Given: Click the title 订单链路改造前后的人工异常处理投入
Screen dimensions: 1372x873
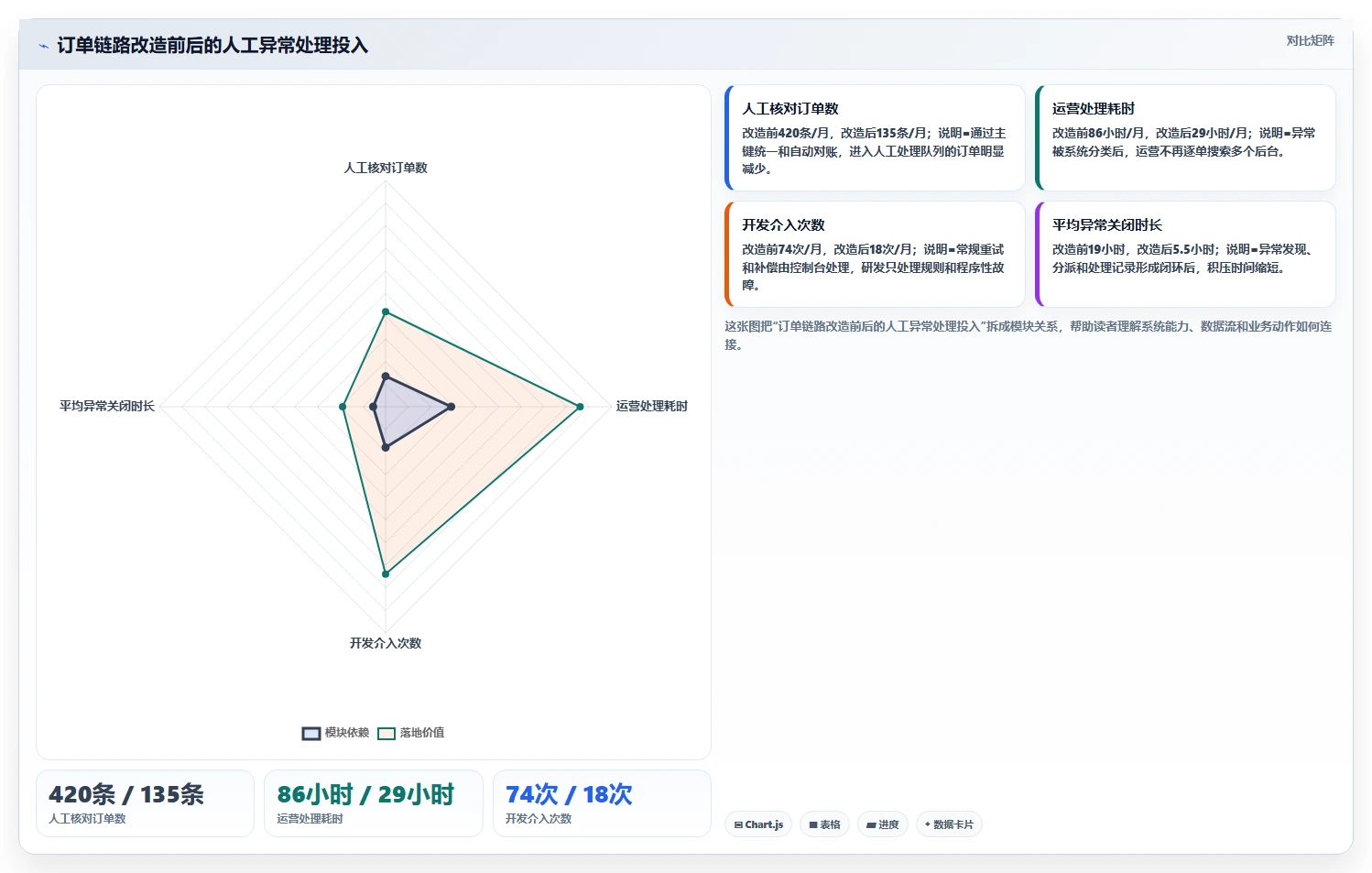Looking at the screenshot, I should click(x=212, y=46).
